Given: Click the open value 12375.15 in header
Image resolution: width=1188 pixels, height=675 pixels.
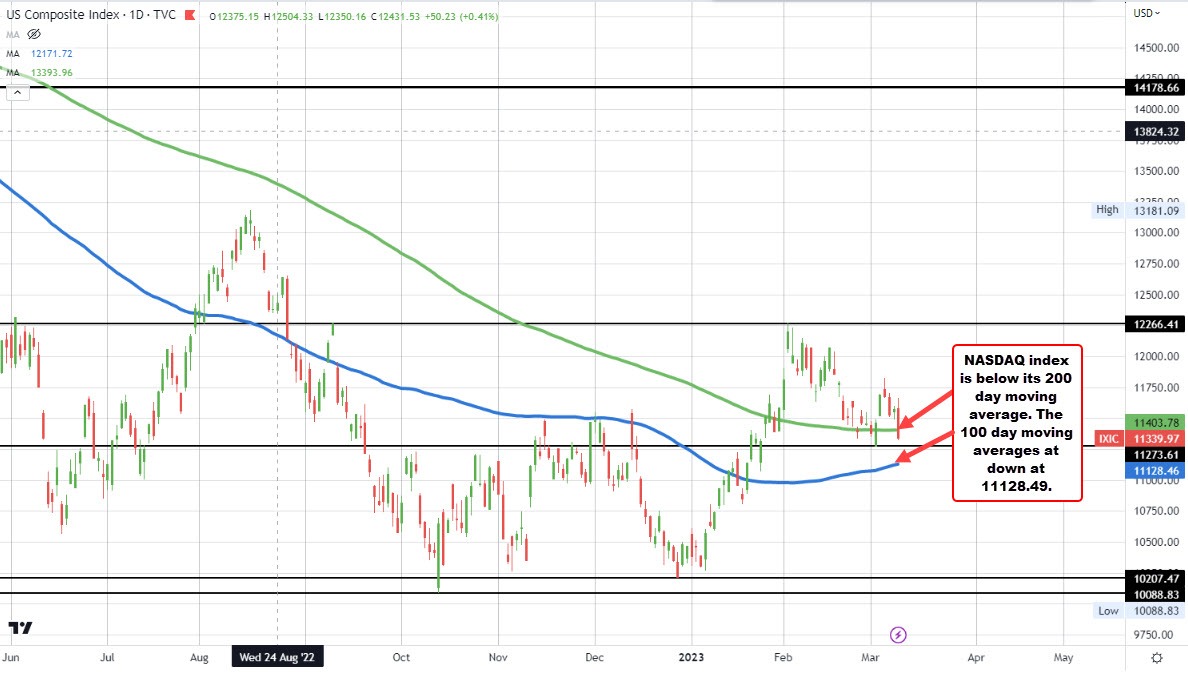Looking at the screenshot, I should (238, 16).
